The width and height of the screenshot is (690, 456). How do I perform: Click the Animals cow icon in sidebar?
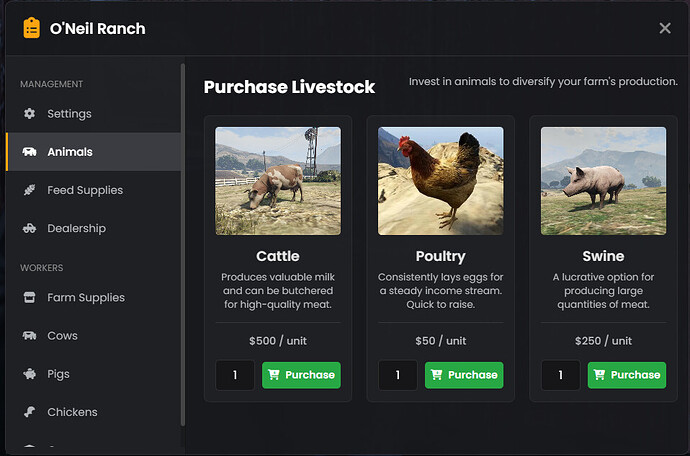pyautogui.click(x=29, y=152)
